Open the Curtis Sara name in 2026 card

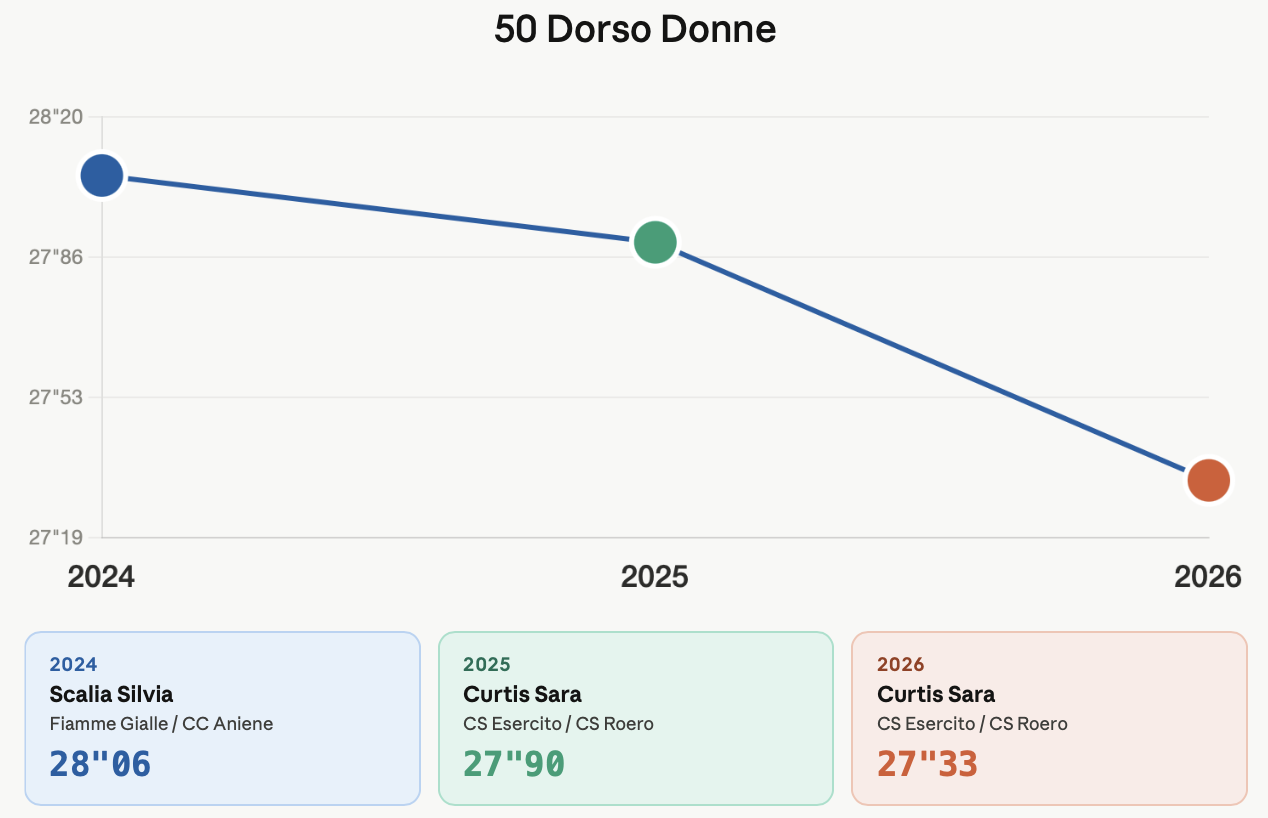[x=936, y=694]
